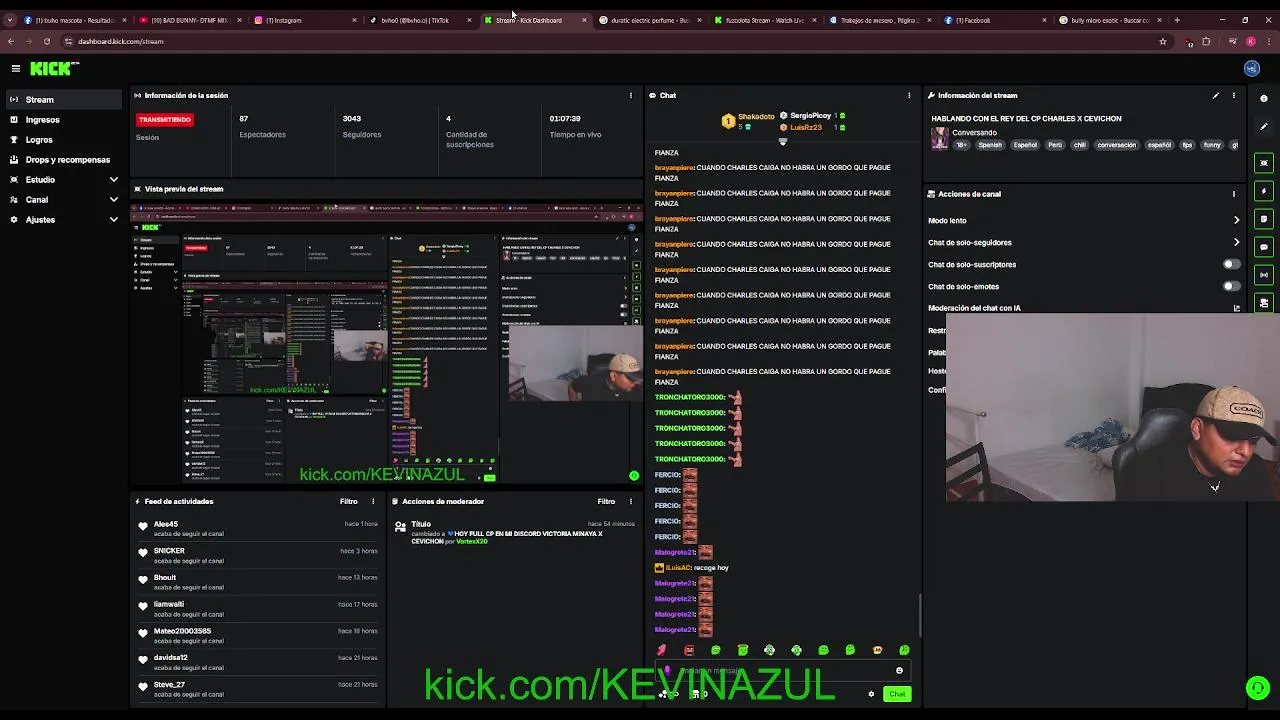Open Modo lento options arrow
This screenshot has height=720, width=1280.
(1236, 220)
